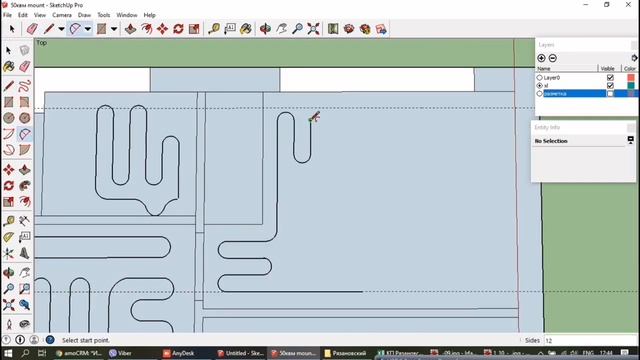The height and width of the screenshot is (360, 640).
Task: Select the Zoom Window tool
Action: click(24, 289)
